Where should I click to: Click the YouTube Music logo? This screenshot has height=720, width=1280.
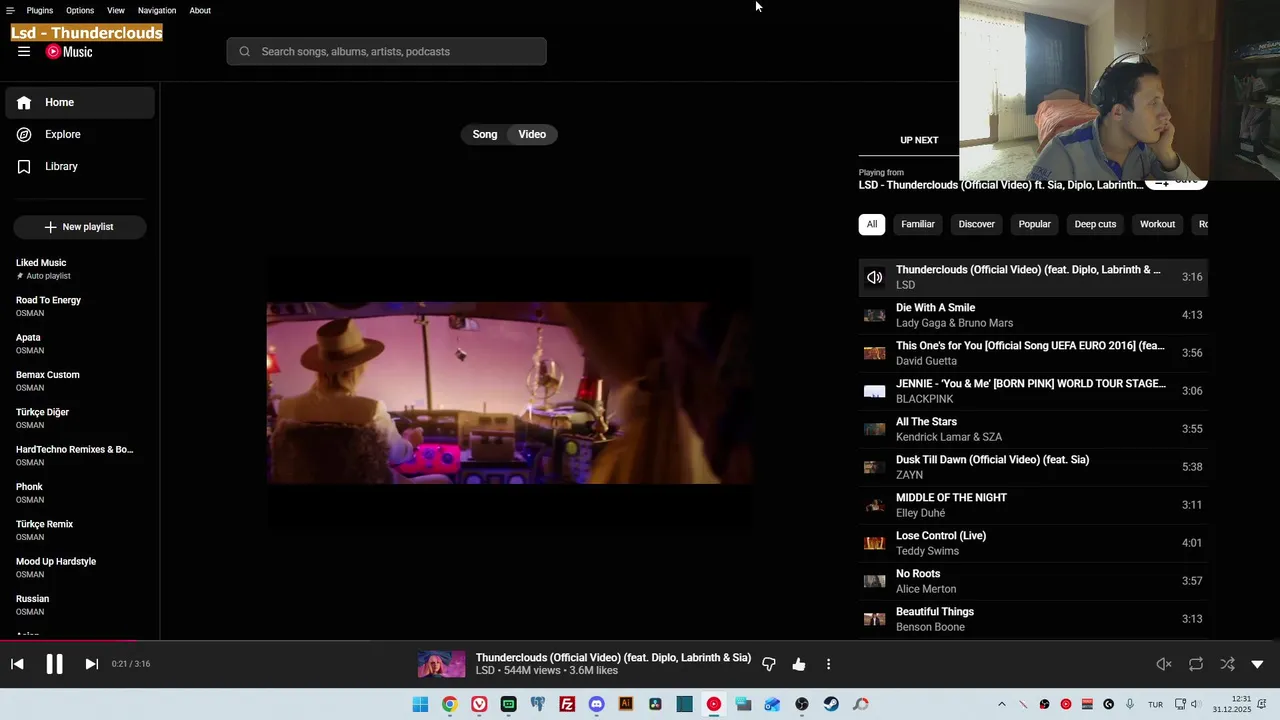(x=69, y=52)
